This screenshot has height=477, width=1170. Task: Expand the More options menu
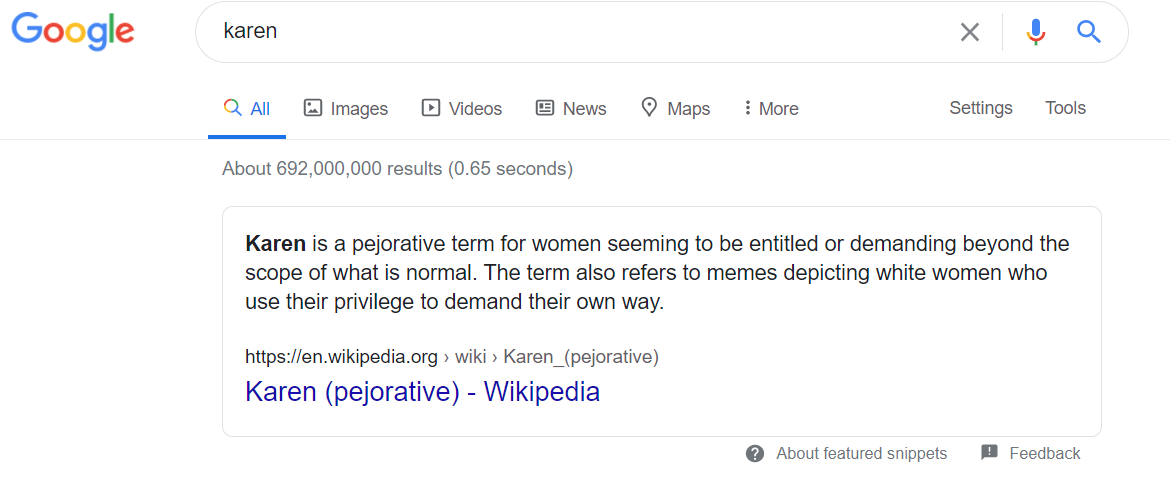771,109
